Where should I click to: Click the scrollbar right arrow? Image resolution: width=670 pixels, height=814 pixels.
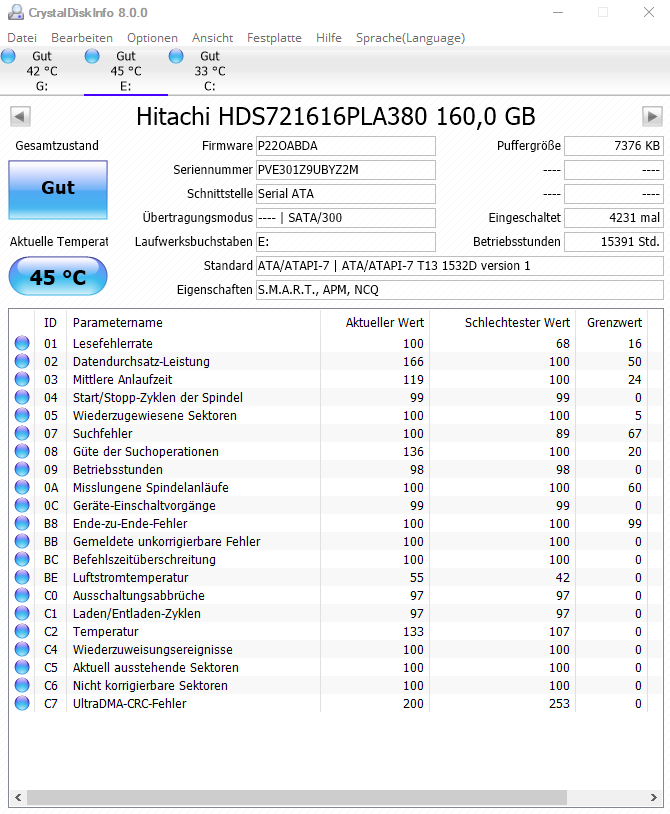point(653,797)
